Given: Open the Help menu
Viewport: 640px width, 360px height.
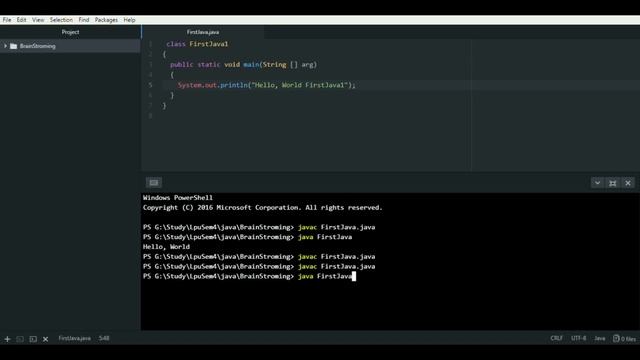Looking at the screenshot, I should point(129,20).
